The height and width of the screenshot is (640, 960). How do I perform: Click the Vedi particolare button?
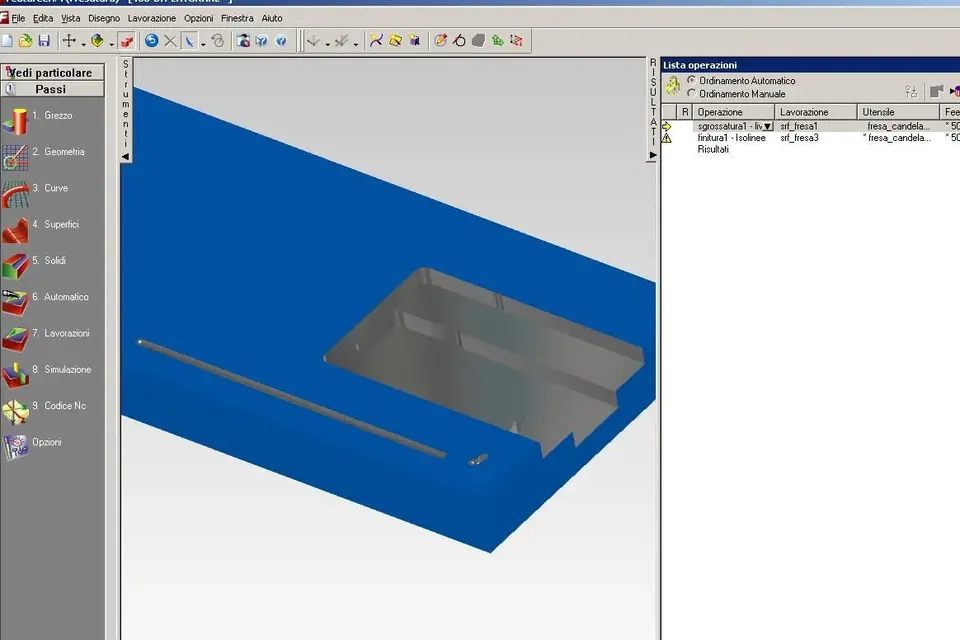point(51,72)
